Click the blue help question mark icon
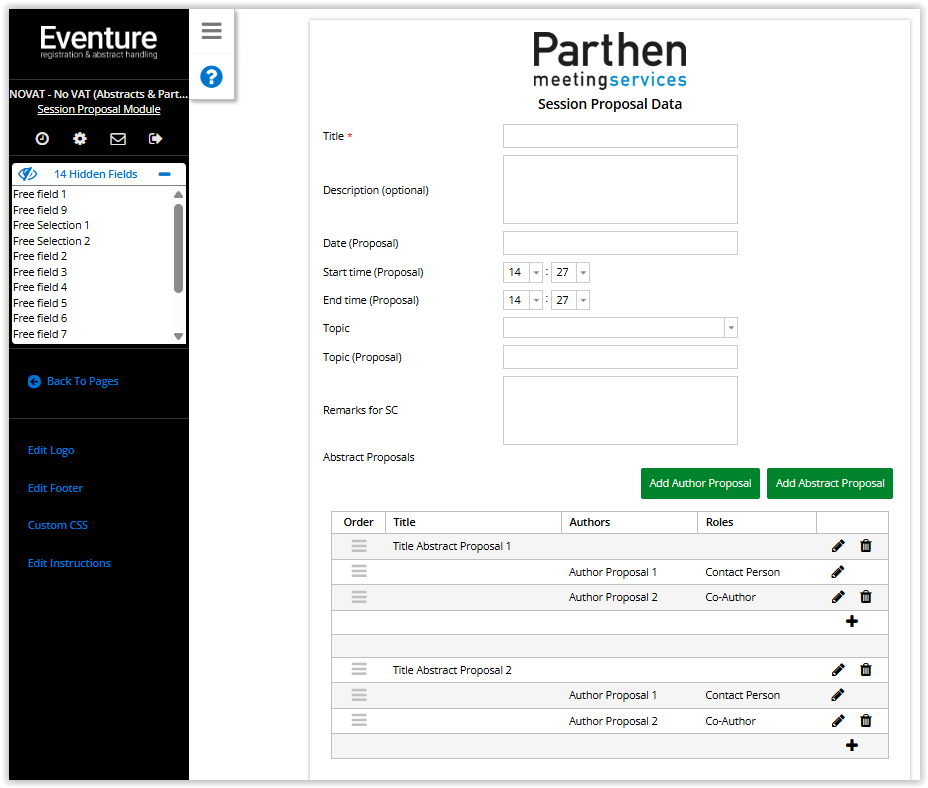The image size is (928, 788). [211, 77]
